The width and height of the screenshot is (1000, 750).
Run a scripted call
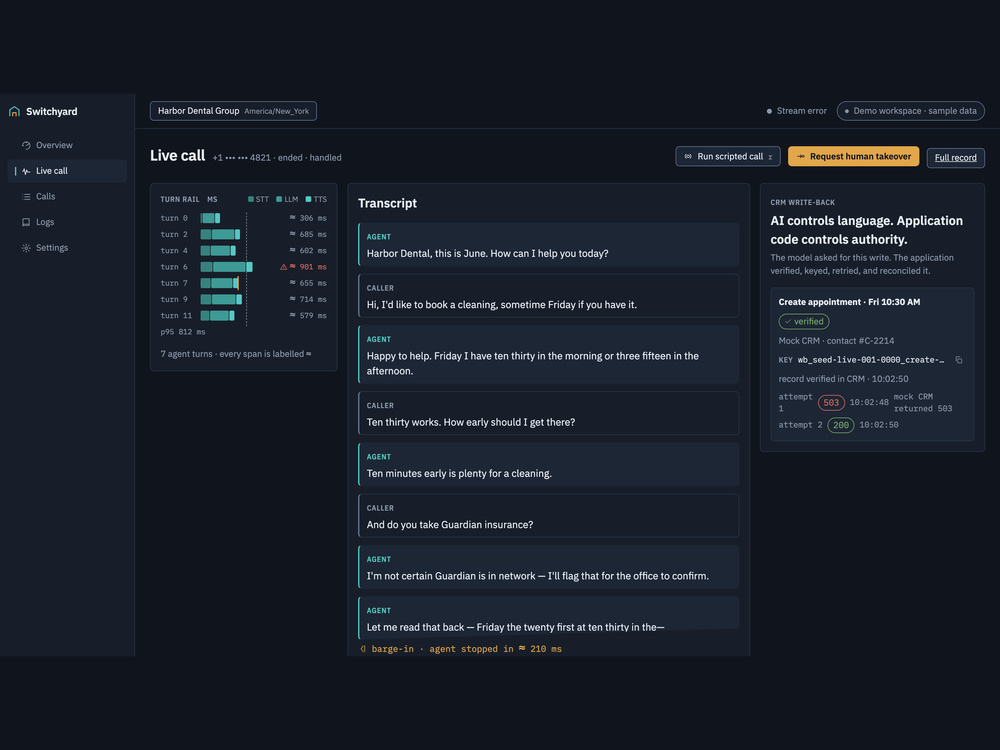(728, 156)
